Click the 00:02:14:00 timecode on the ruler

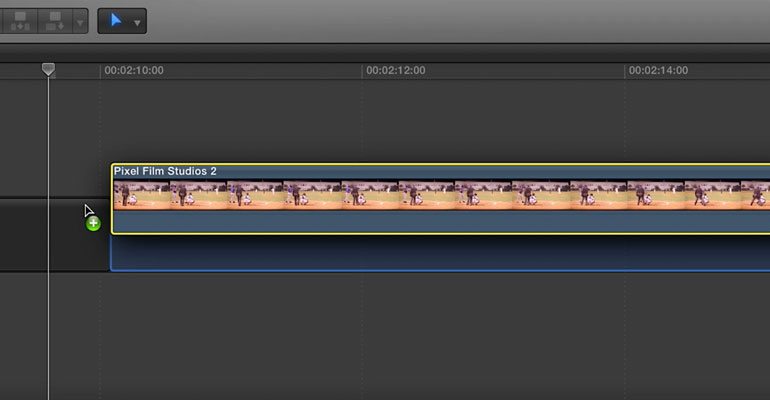pos(658,70)
